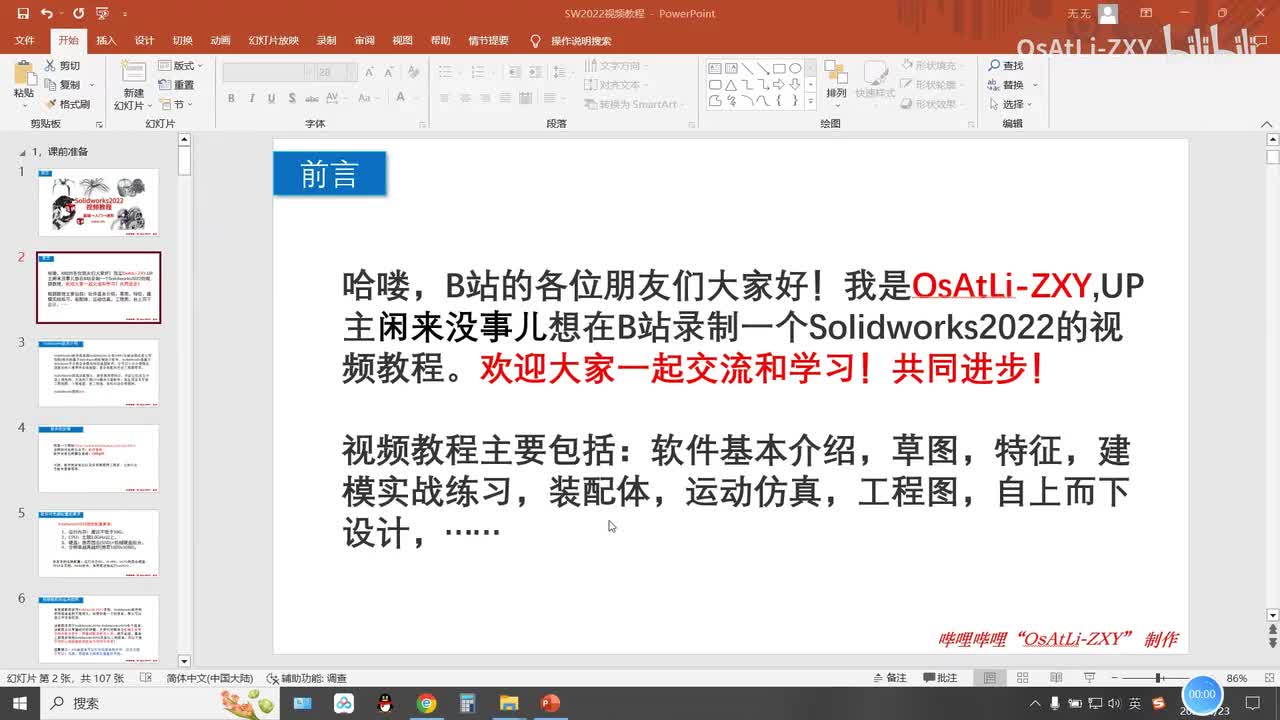Click the zoom percentage 86%
The height and width of the screenshot is (720, 1280).
1237,678
